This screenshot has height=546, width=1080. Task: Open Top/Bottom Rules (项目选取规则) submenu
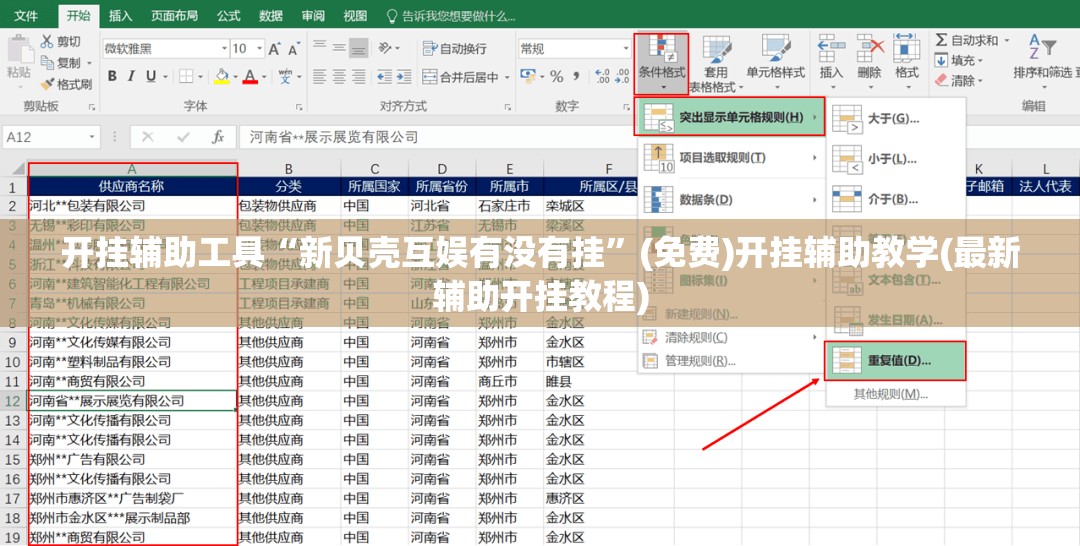tap(730, 158)
